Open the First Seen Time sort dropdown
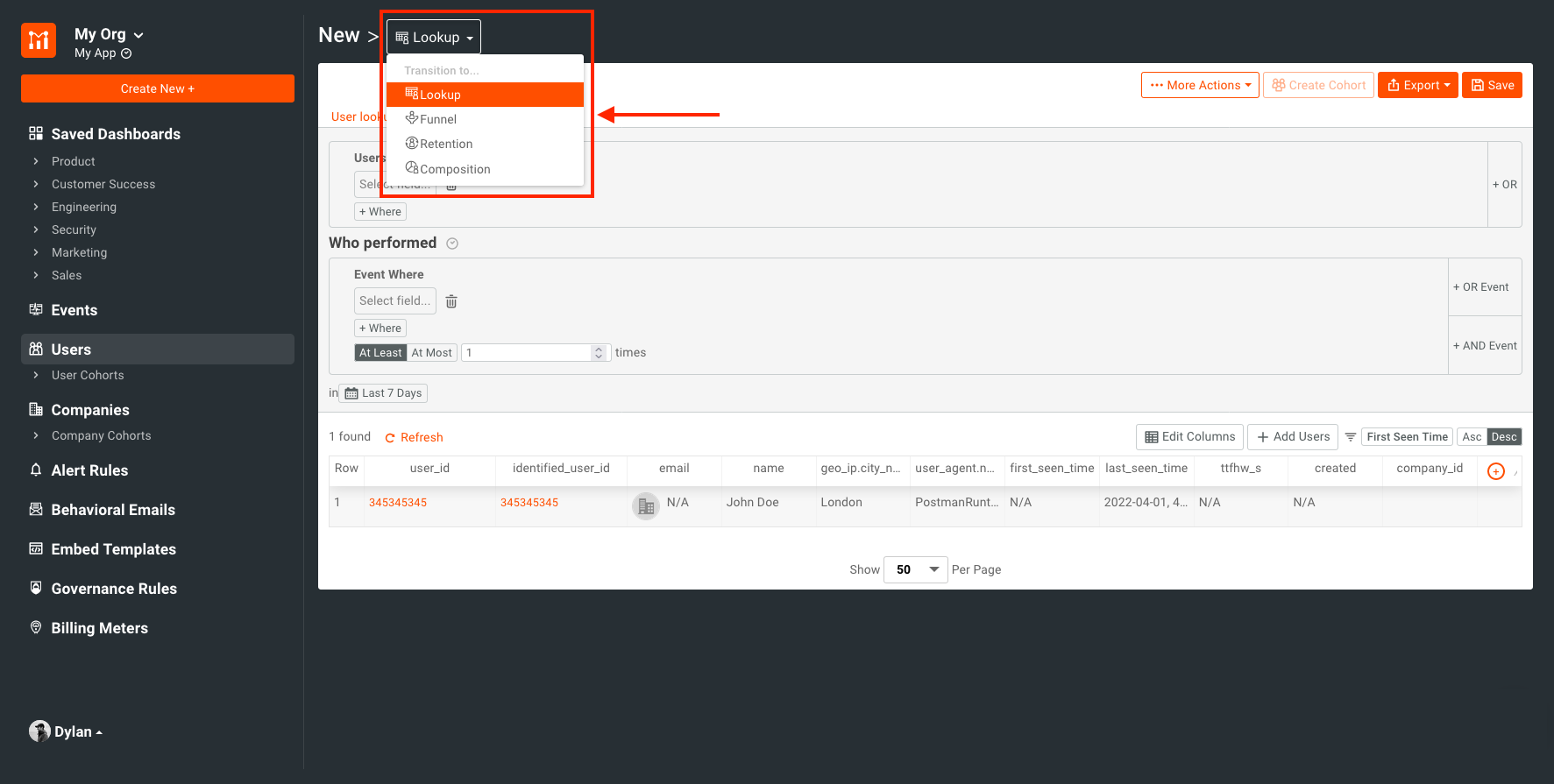Image resolution: width=1554 pixels, height=784 pixels. pos(1407,436)
